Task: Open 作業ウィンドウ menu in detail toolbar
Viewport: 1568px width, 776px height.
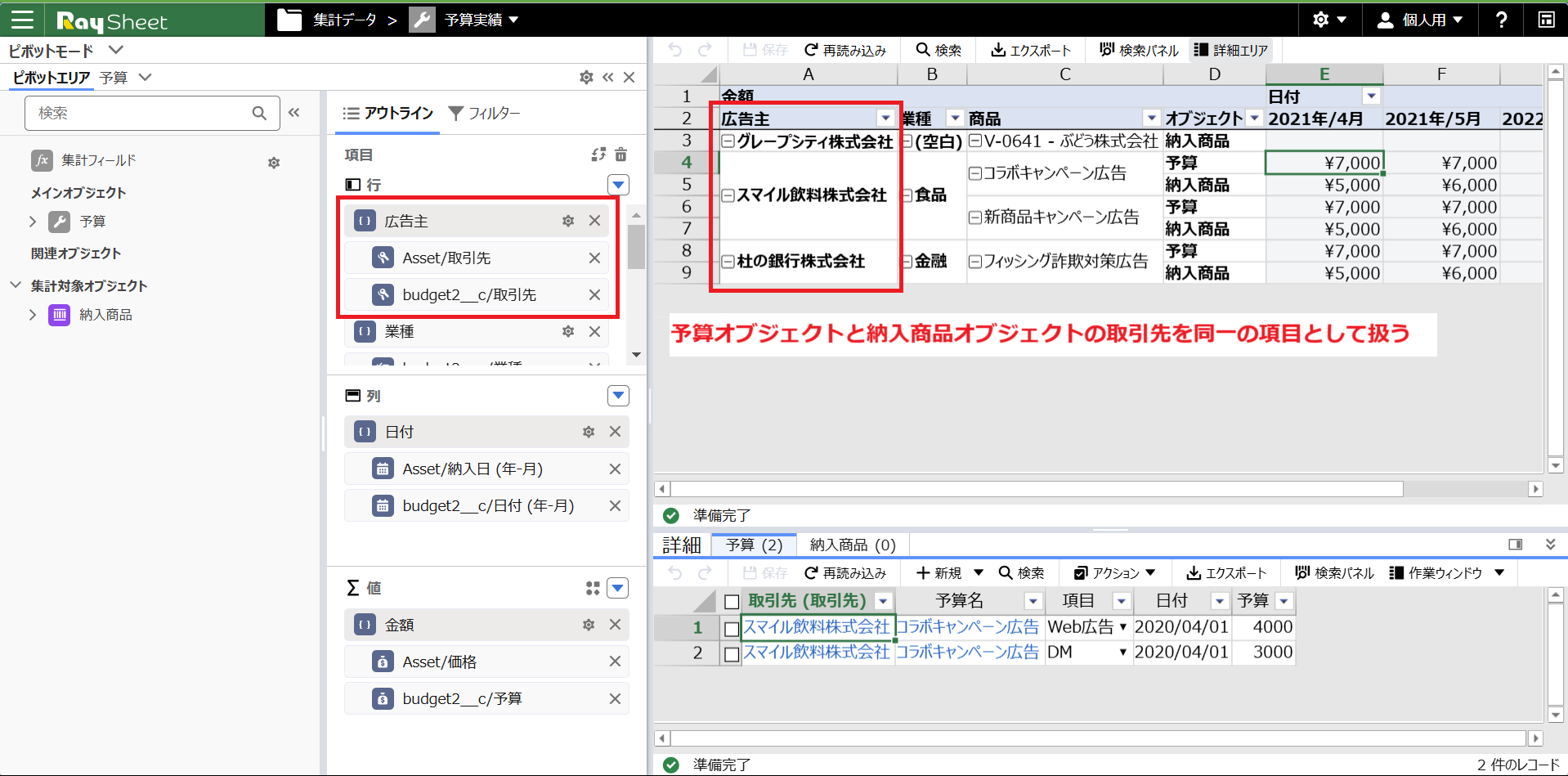Action: coord(1447,573)
